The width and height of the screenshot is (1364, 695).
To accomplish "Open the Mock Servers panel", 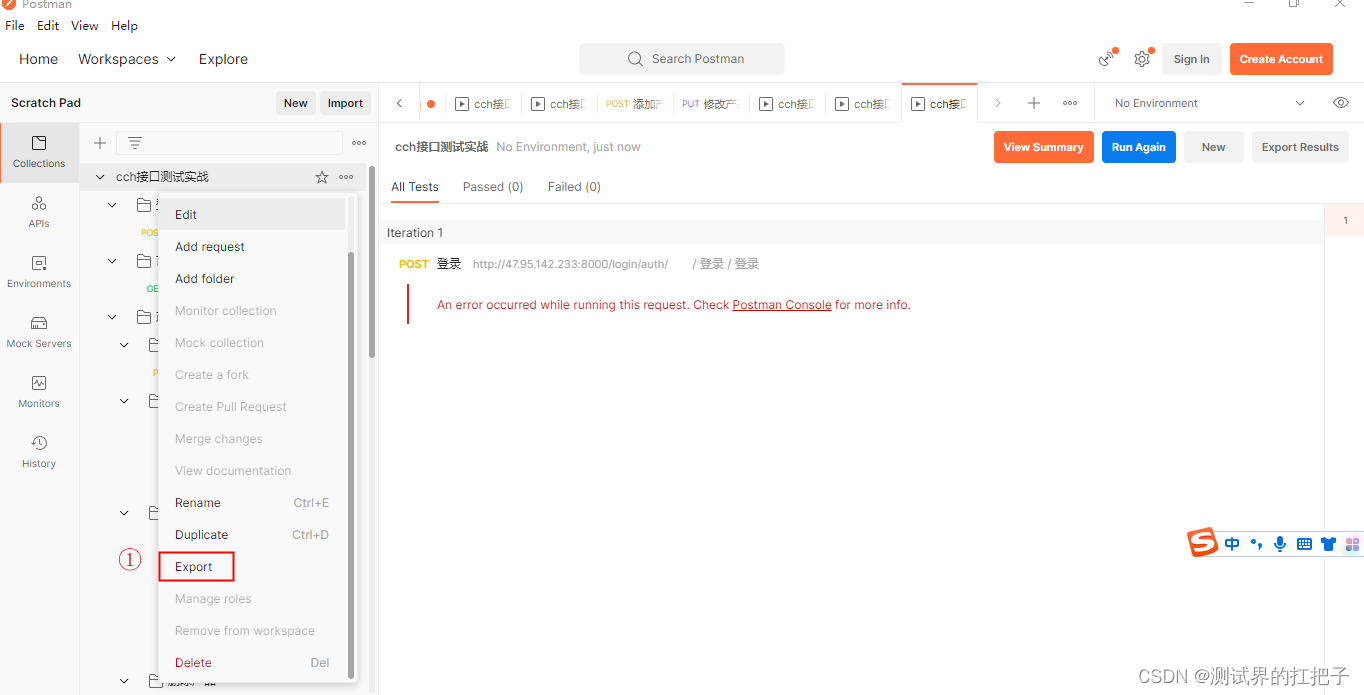I will pyautogui.click(x=38, y=331).
